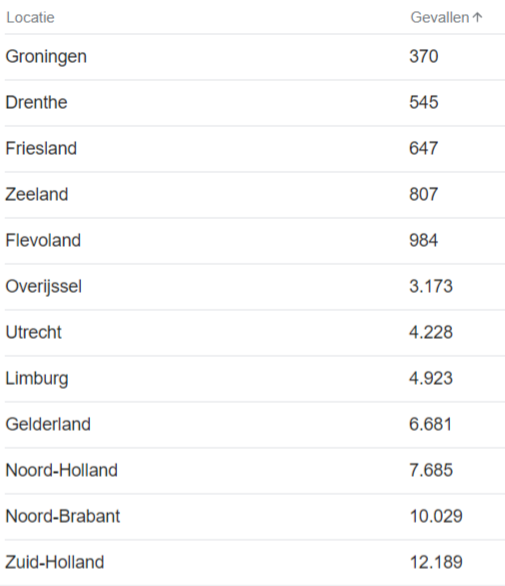
Task: Select the Noord-Holland row
Action: pyautogui.click(x=255, y=471)
